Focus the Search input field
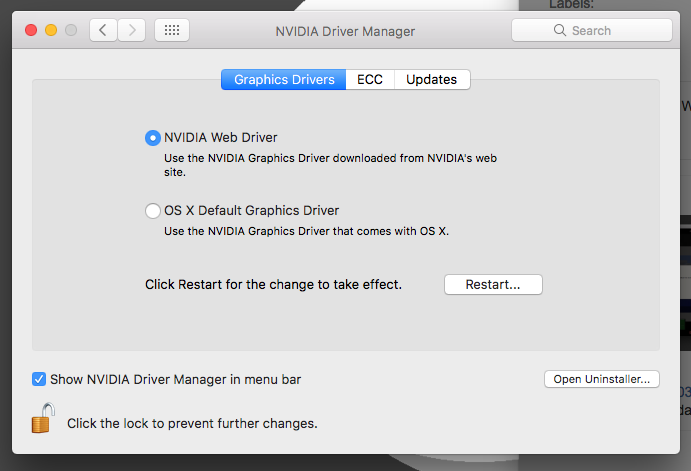691x471 pixels. [600, 31]
